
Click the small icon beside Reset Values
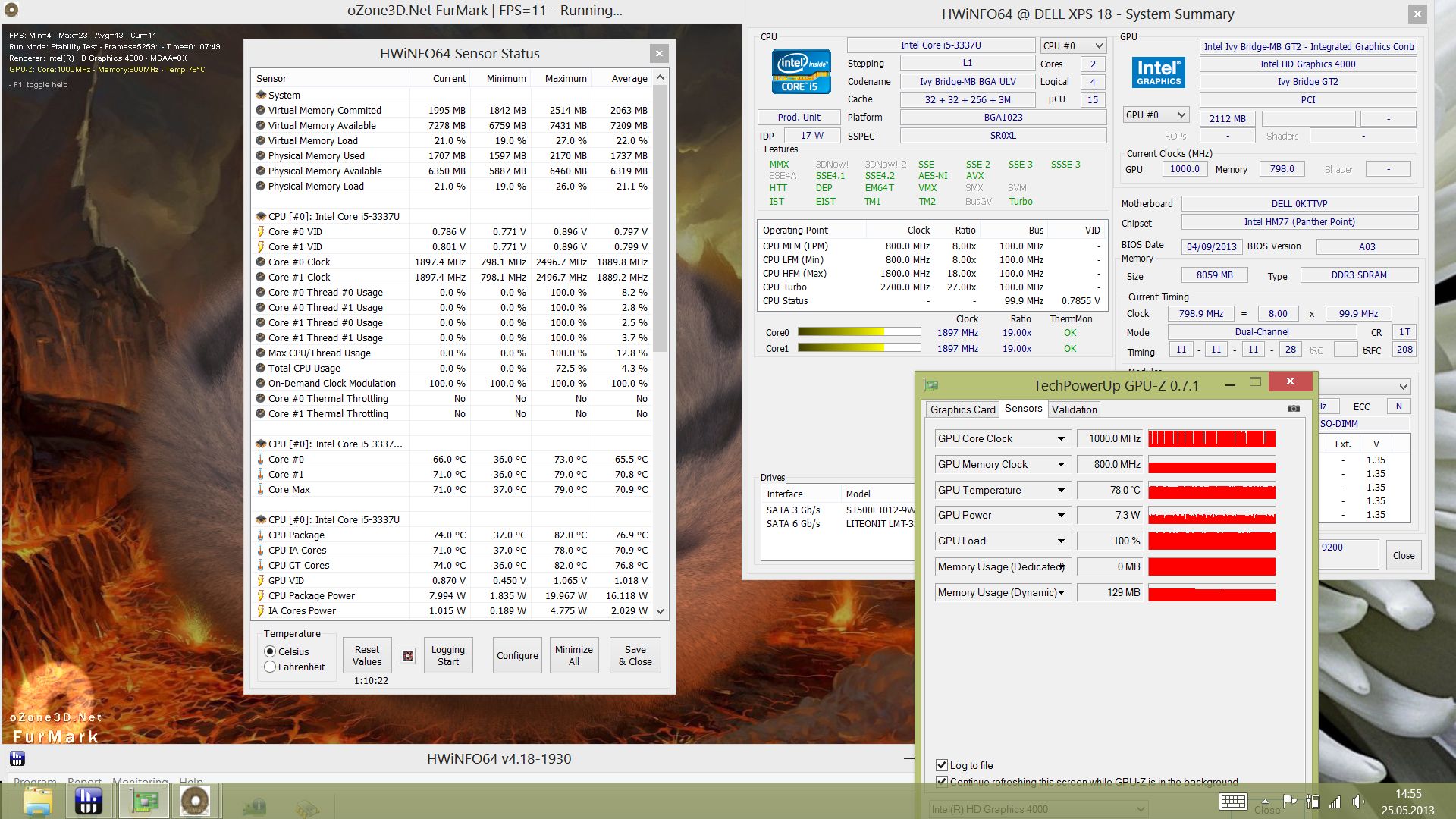408,656
